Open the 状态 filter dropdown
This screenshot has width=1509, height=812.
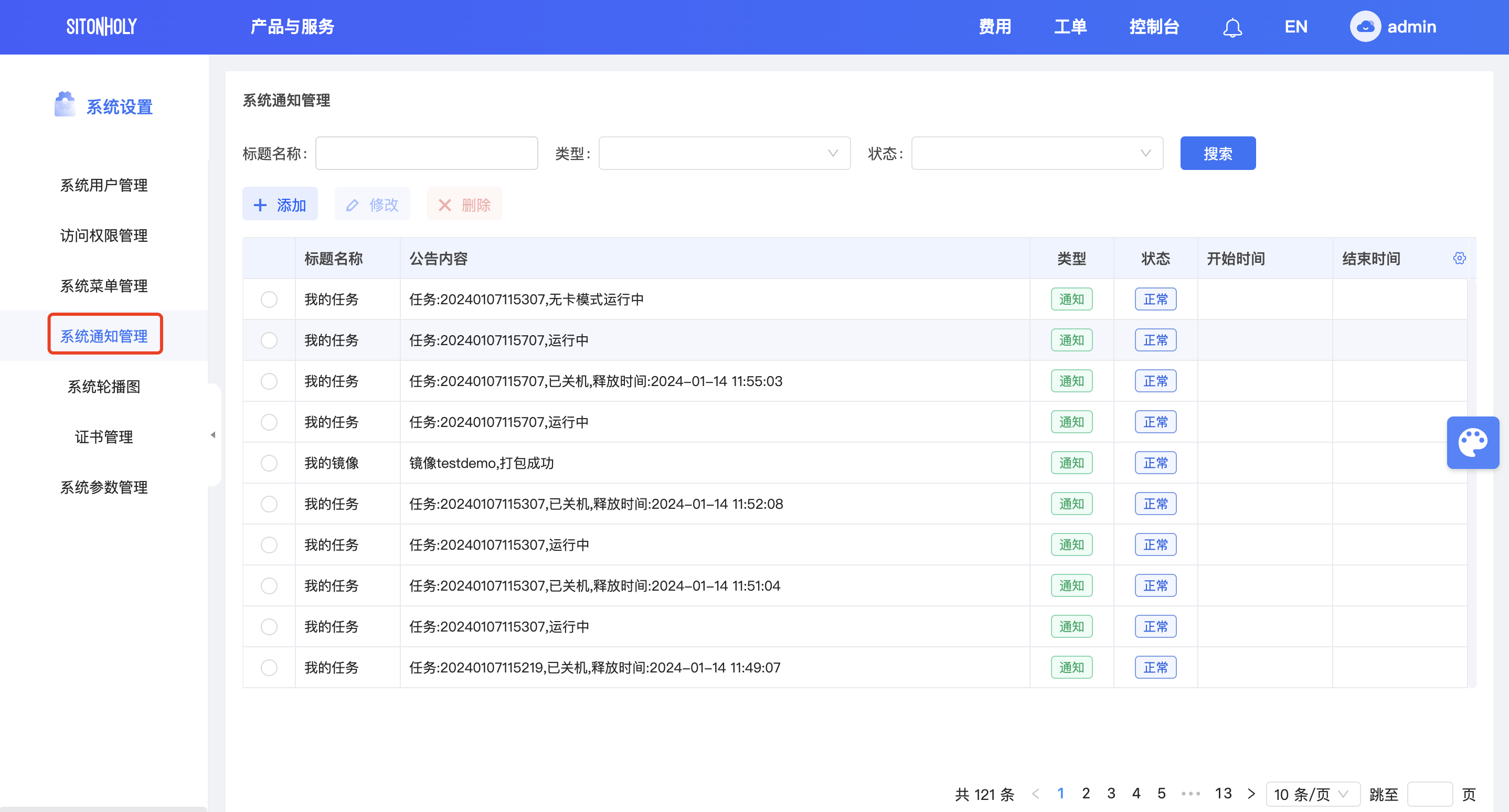pyautogui.click(x=1037, y=153)
